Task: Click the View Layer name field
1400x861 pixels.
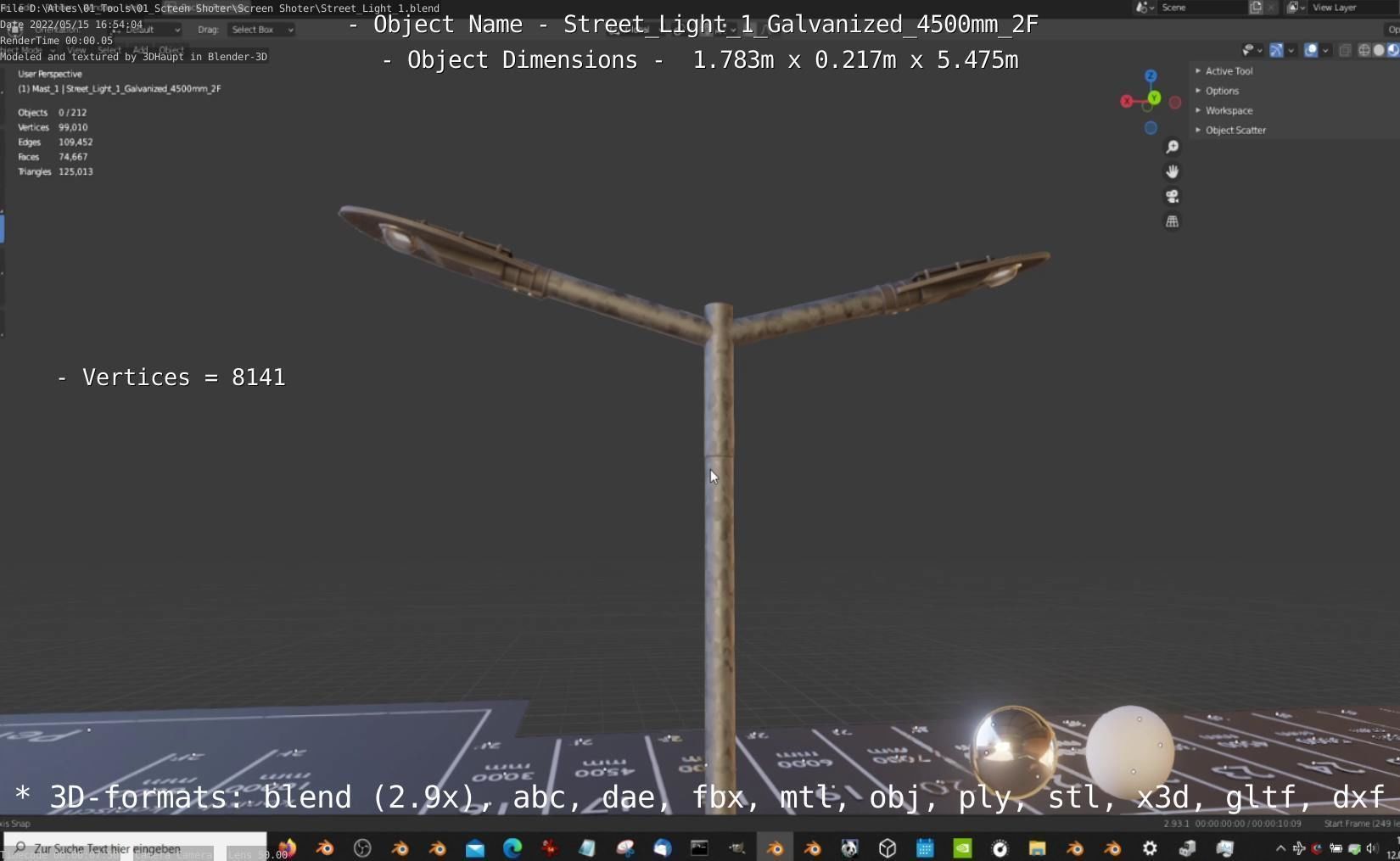Action: pos(1354,7)
